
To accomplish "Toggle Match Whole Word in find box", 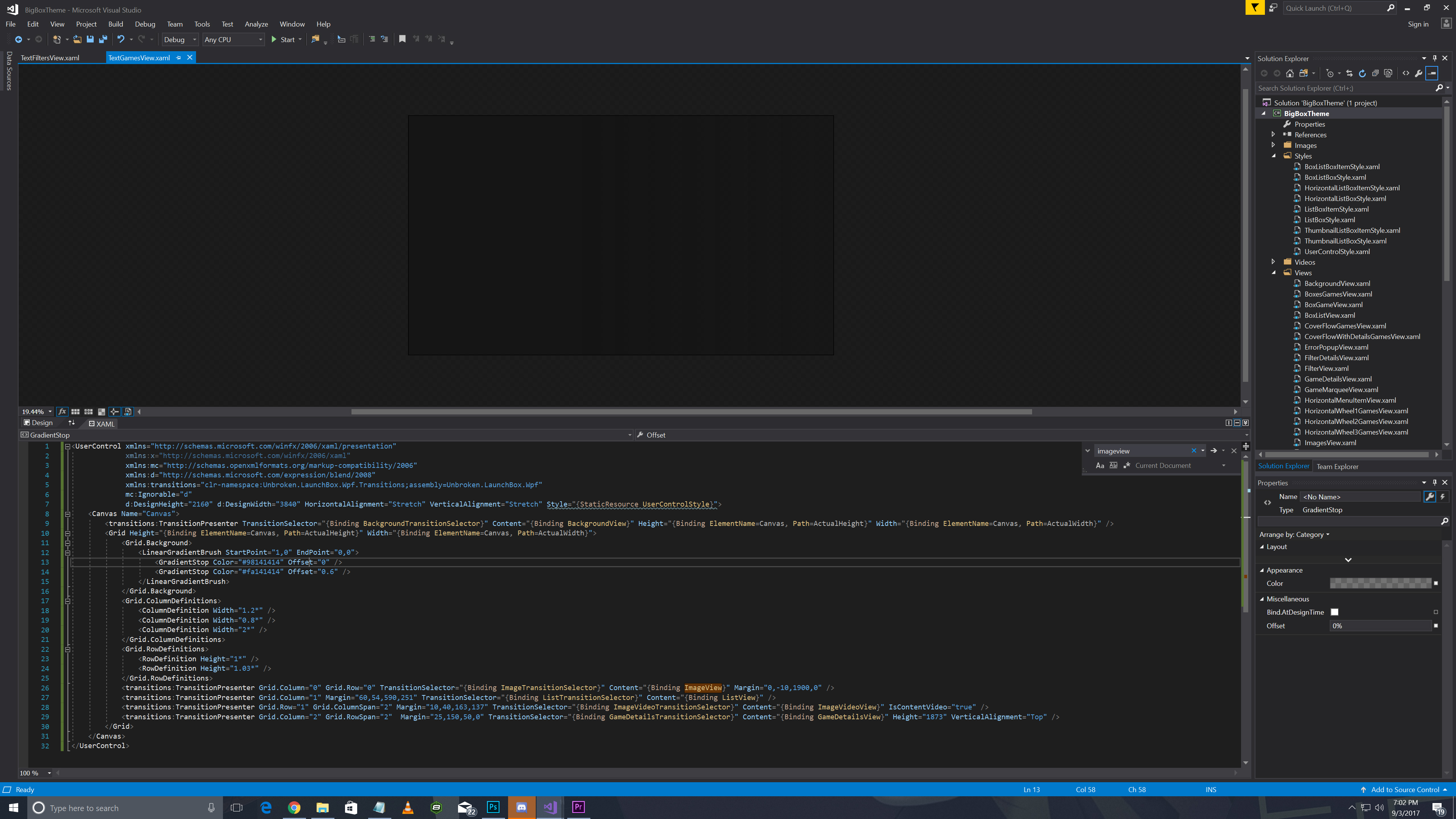I will pos(1114,466).
